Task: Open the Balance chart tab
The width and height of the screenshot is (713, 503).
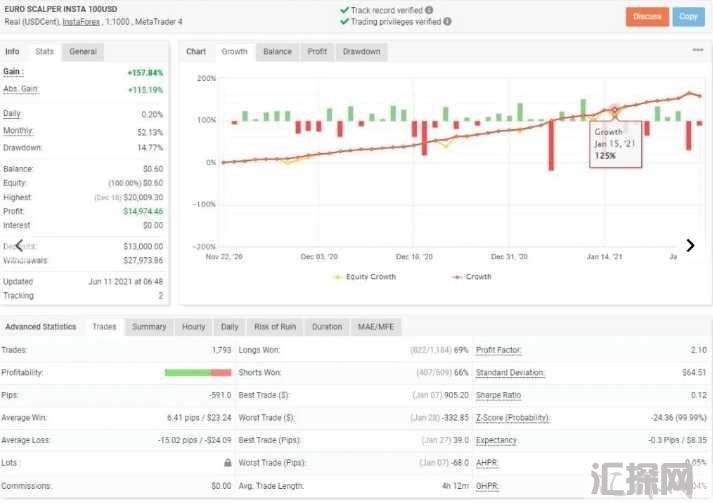Action: 277,52
